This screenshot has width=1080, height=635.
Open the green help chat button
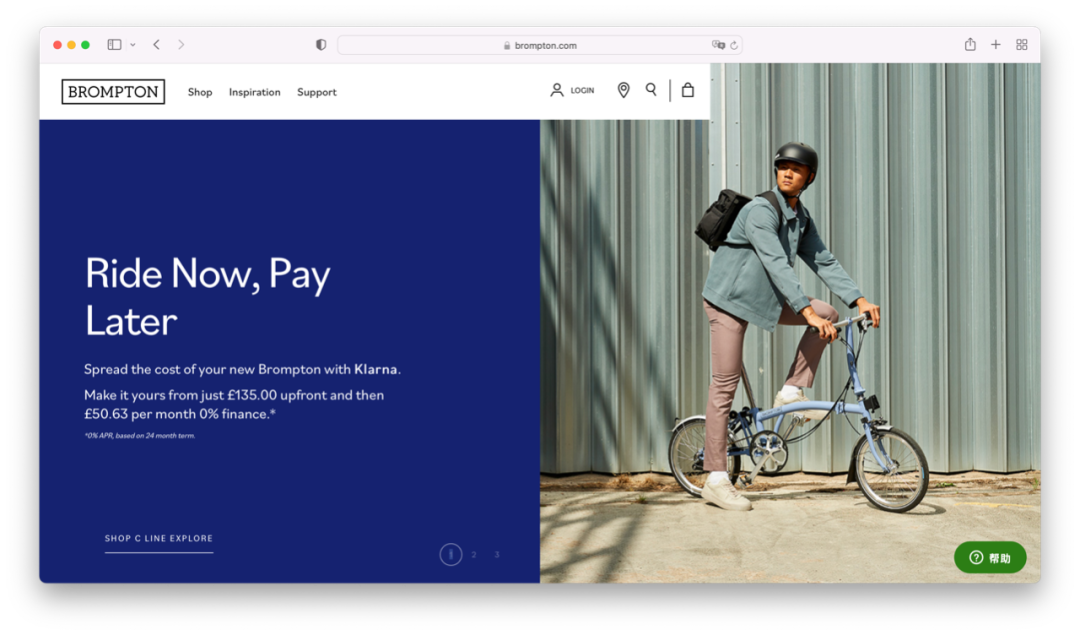[x=990, y=557]
